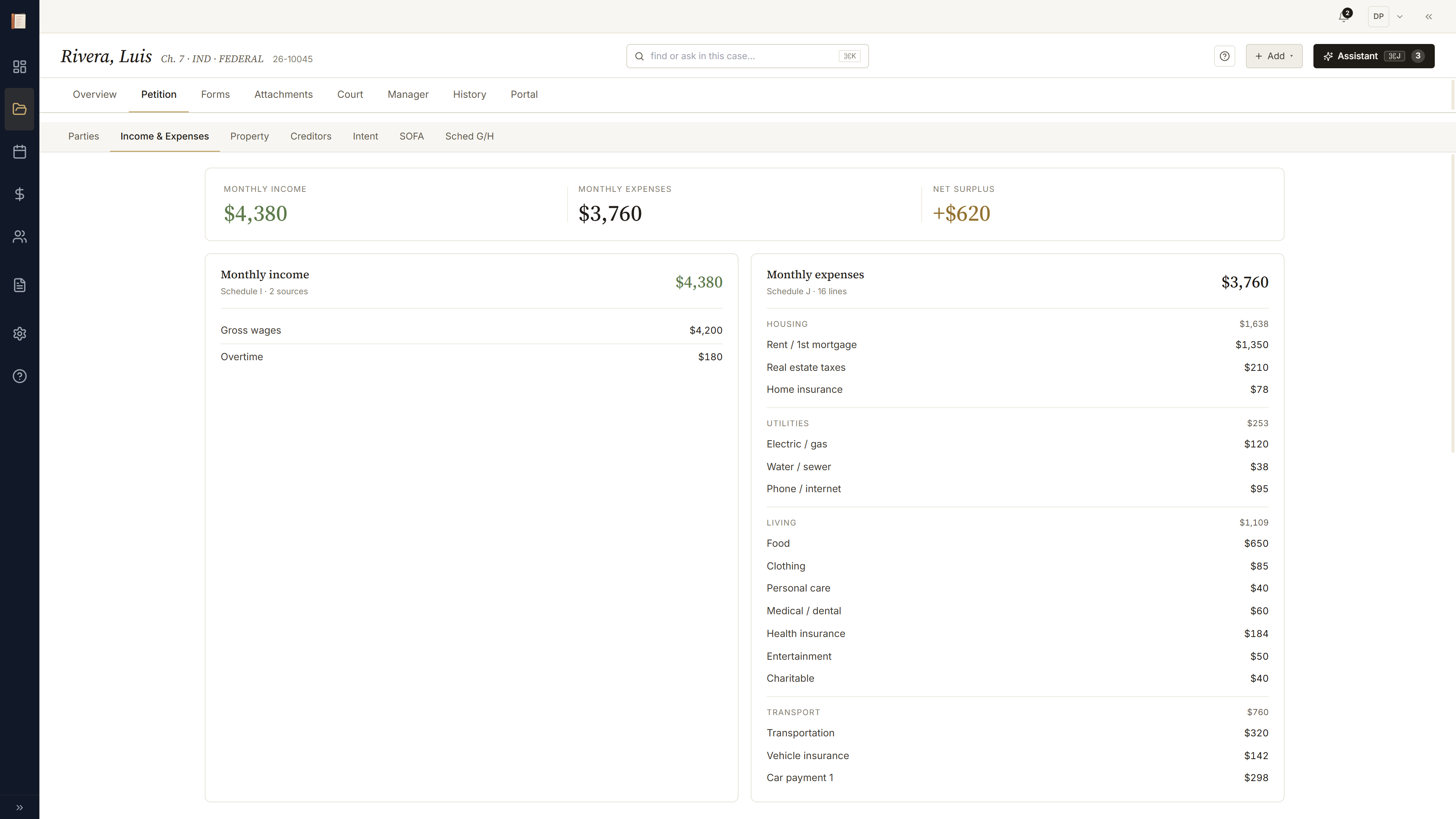Open the calendar icon in sidebar
Screen dimensions: 1456x819
click(19, 152)
